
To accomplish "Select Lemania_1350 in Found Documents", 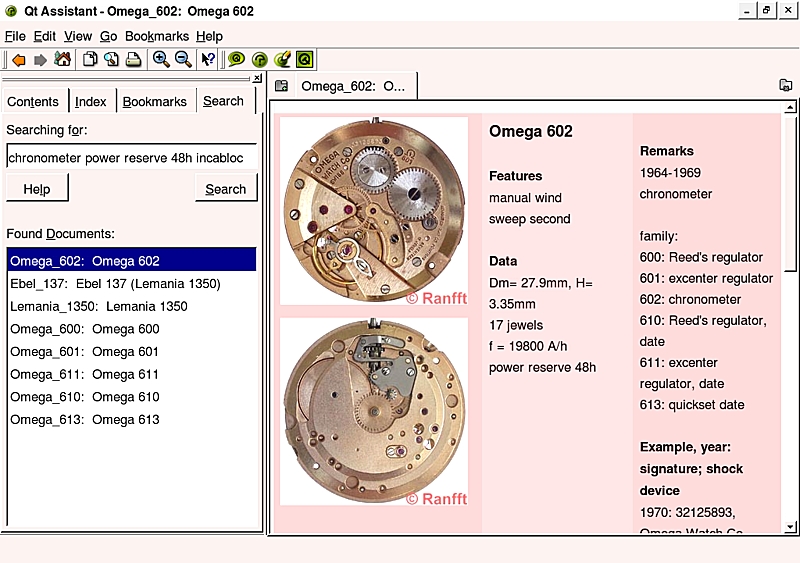I will [x=99, y=306].
